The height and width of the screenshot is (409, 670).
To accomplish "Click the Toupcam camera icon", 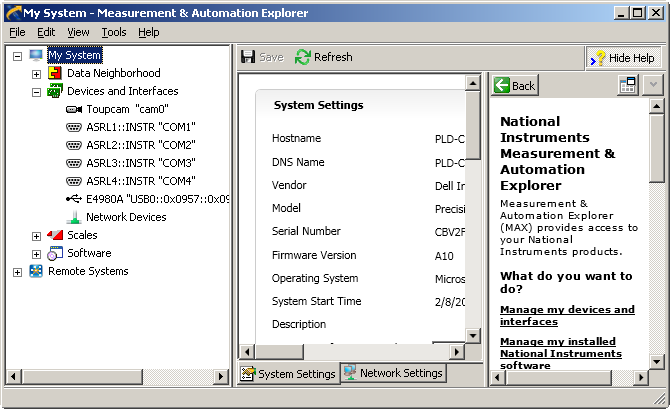I will coord(74,109).
